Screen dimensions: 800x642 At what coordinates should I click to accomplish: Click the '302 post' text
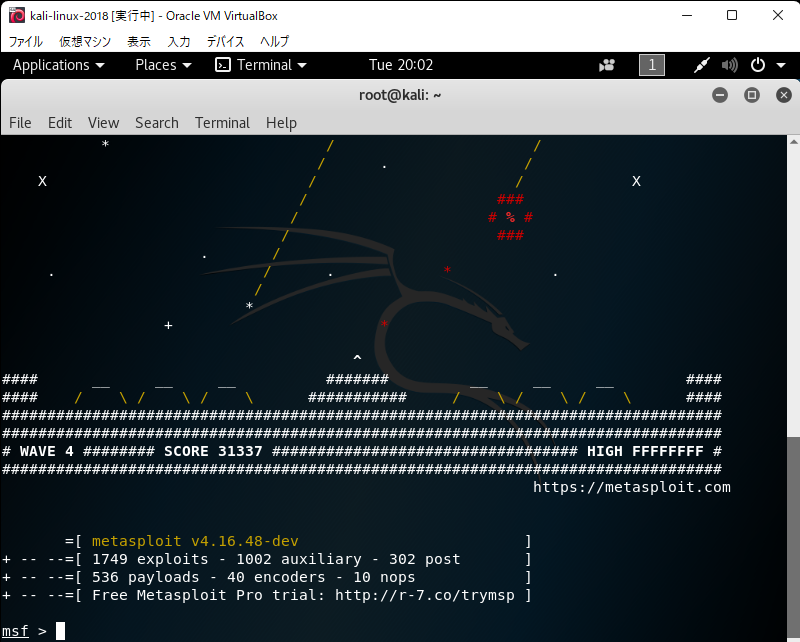click(424, 559)
